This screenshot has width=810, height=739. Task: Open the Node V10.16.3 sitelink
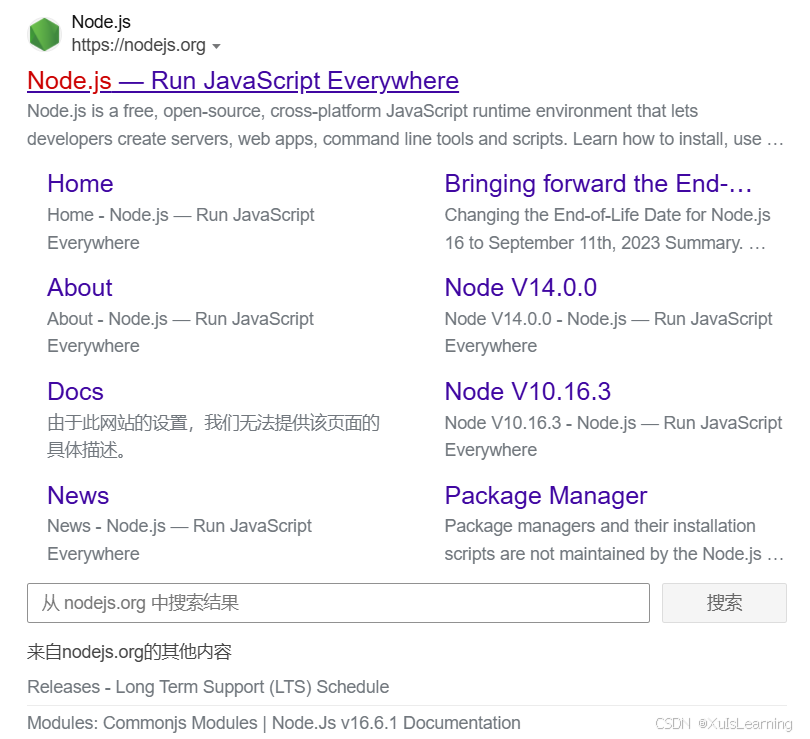(528, 391)
